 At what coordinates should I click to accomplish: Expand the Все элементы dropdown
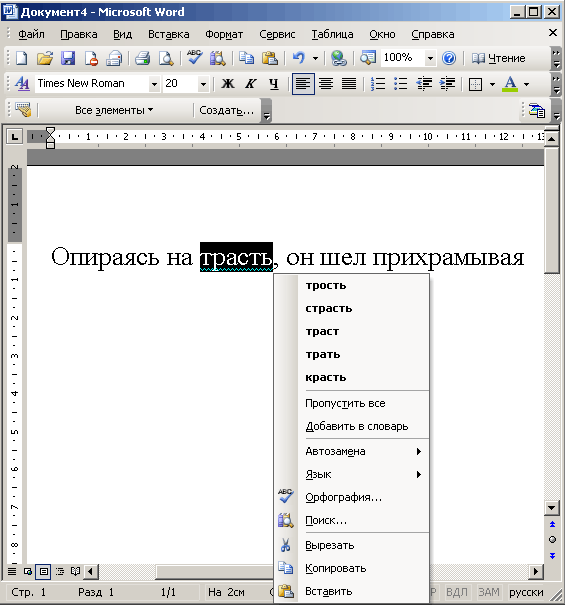(114, 110)
